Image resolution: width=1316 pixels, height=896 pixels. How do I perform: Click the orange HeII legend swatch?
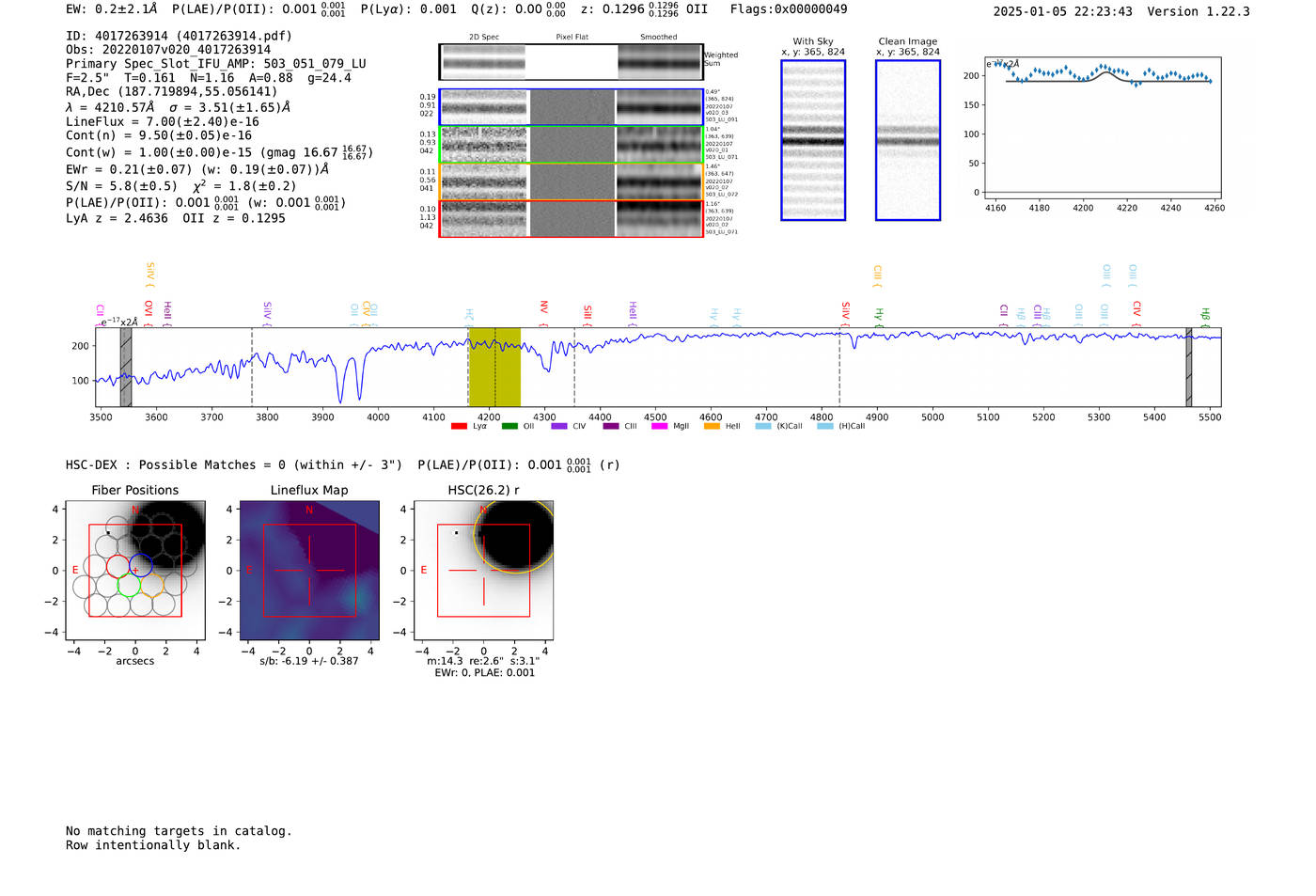click(x=712, y=427)
